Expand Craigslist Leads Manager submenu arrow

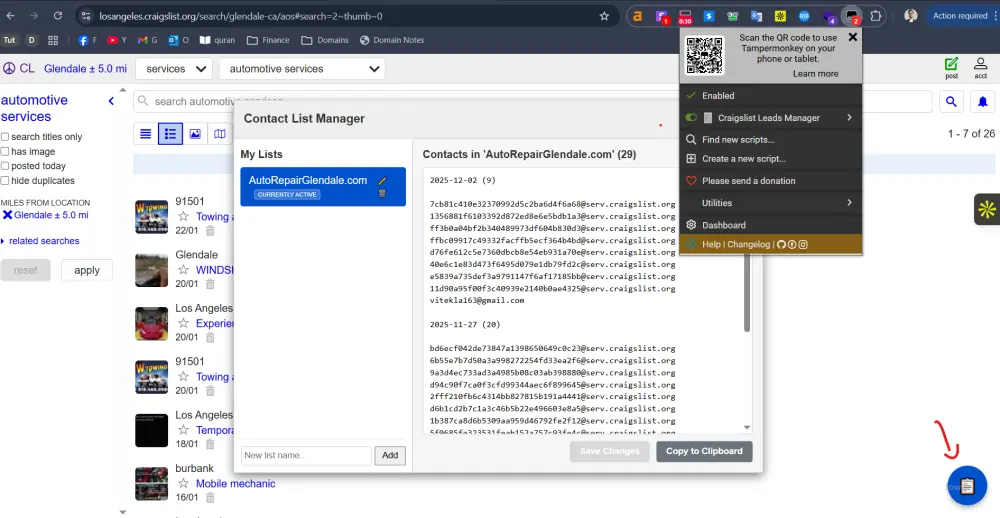pyautogui.click(x=849, y=118)
